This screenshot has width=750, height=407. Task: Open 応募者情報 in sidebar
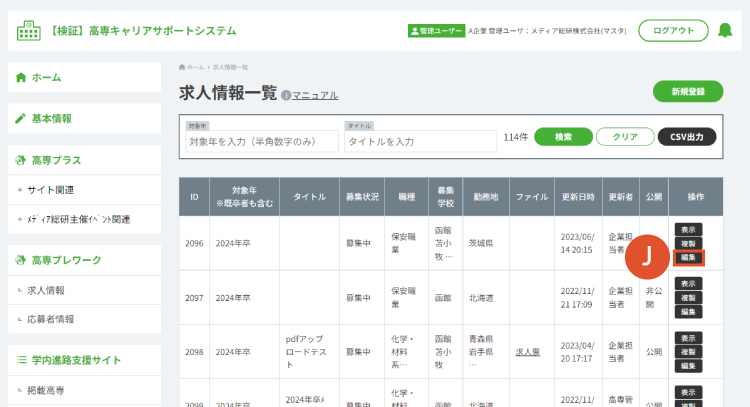pyautogui.click(x=85, y=319)
